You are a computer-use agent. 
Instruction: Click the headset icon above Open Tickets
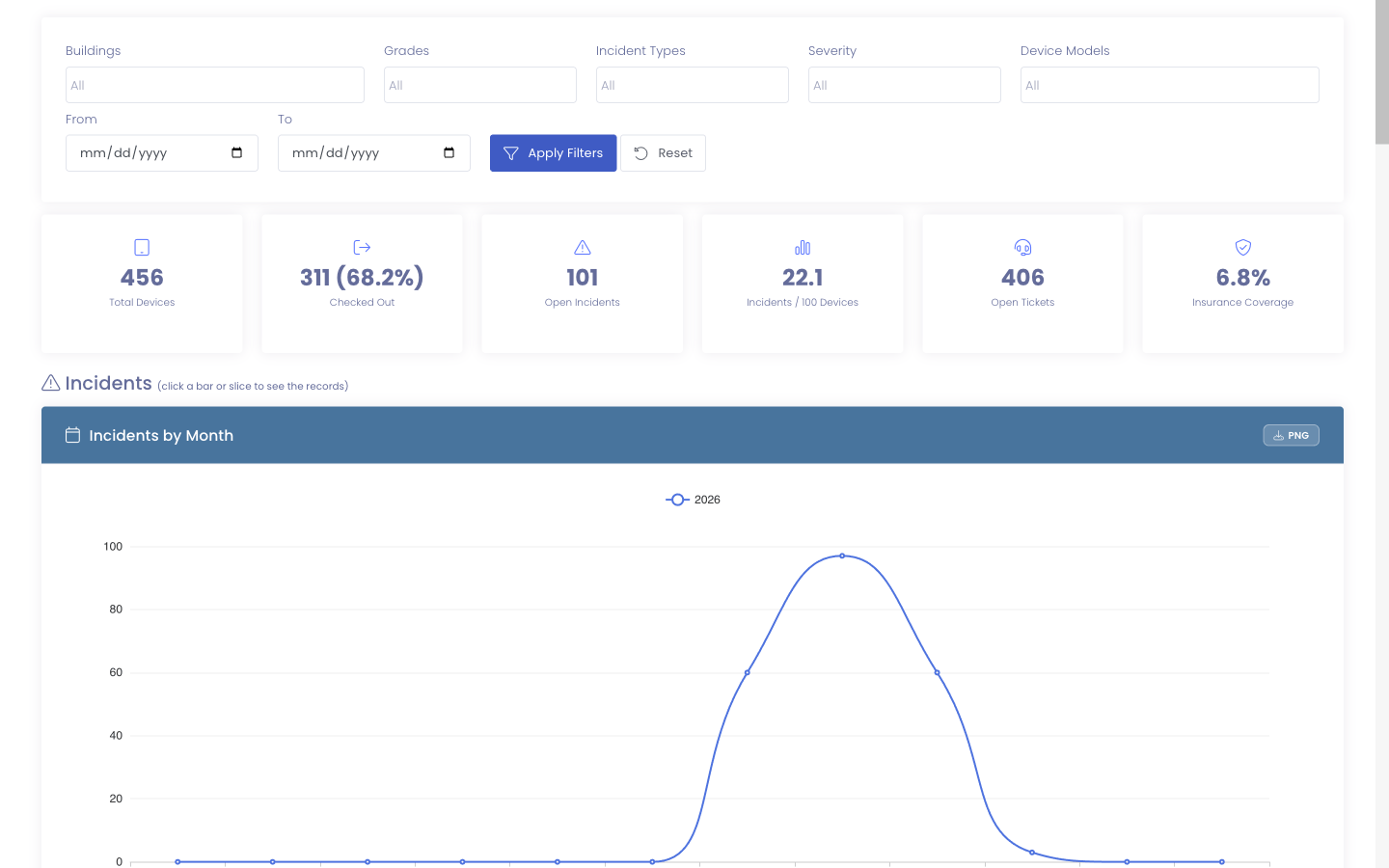[1022, 248]
